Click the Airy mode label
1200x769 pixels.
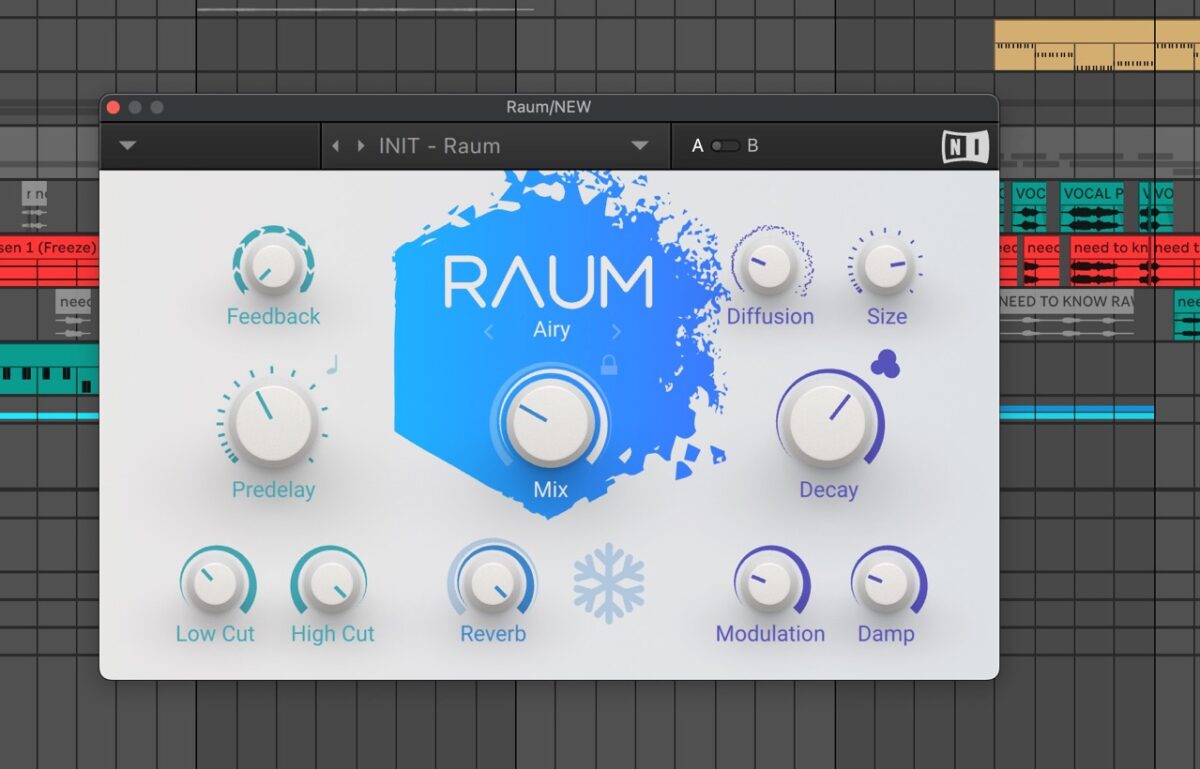(551, 331)
